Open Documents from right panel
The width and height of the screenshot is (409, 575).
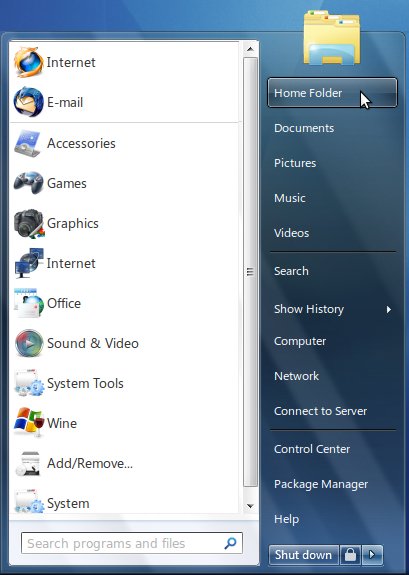(304, 128)
